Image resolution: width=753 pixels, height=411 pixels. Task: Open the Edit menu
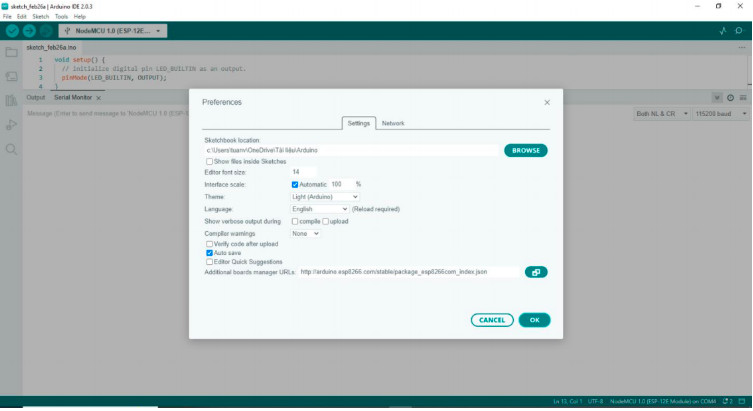pos(22,16)
